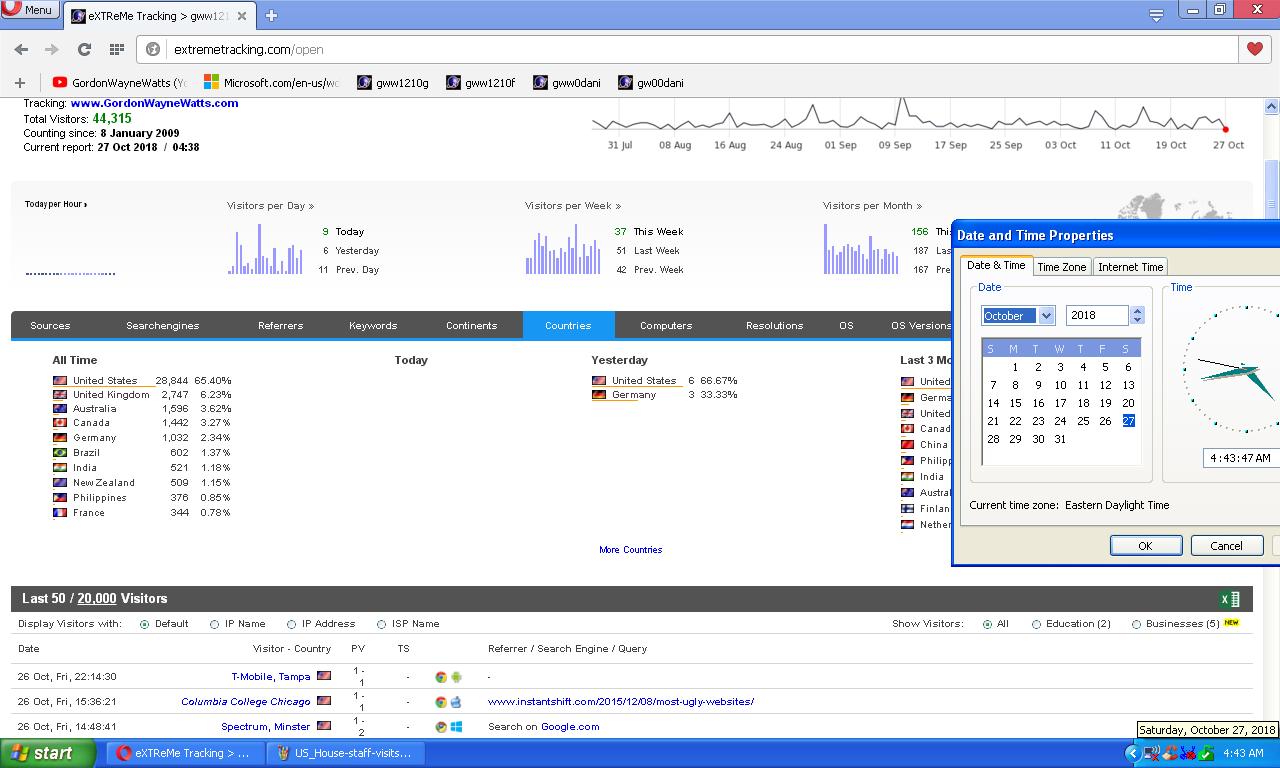Select Default visitor display option
Screen dimensions: 1280x768
pyautogui.click(x=145, y=624)
